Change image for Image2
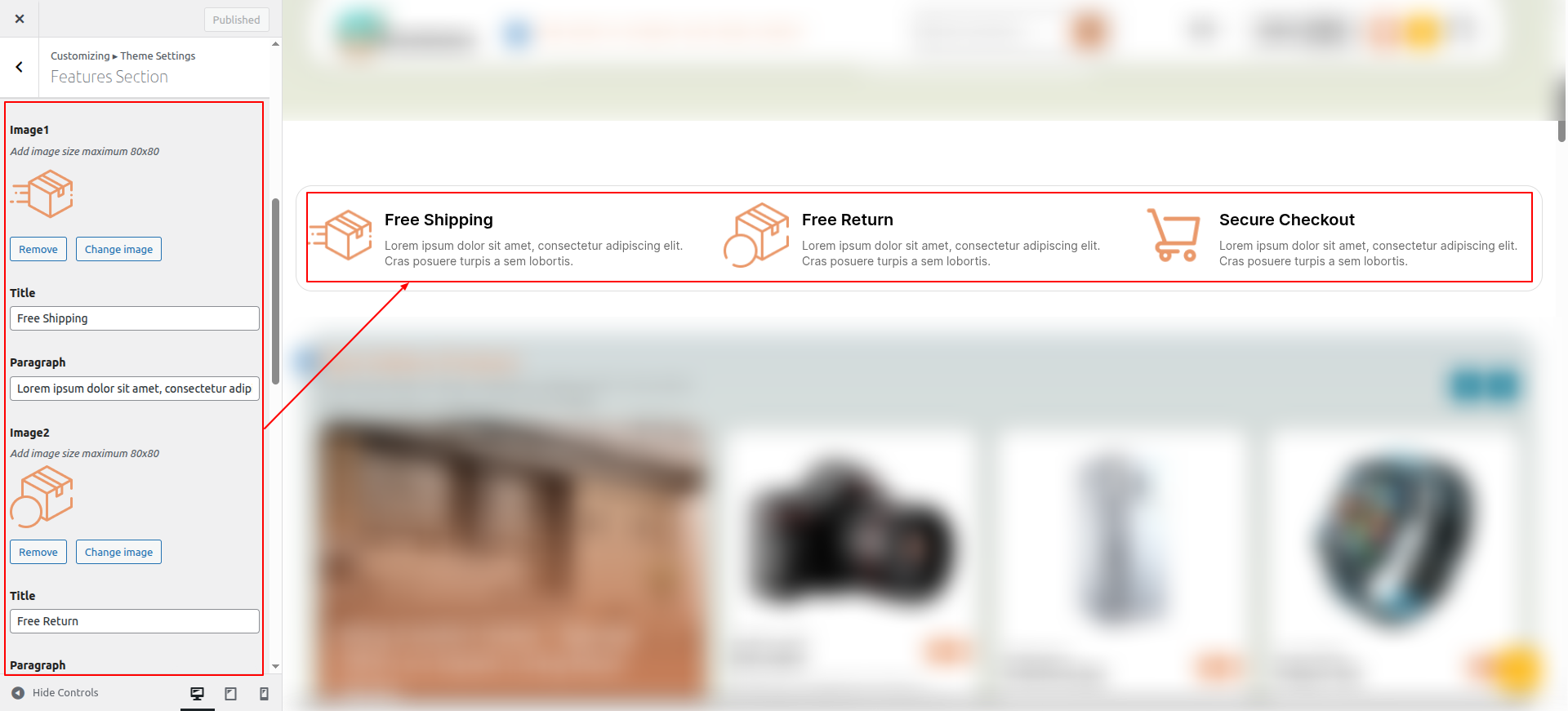 tap(118, 552)
